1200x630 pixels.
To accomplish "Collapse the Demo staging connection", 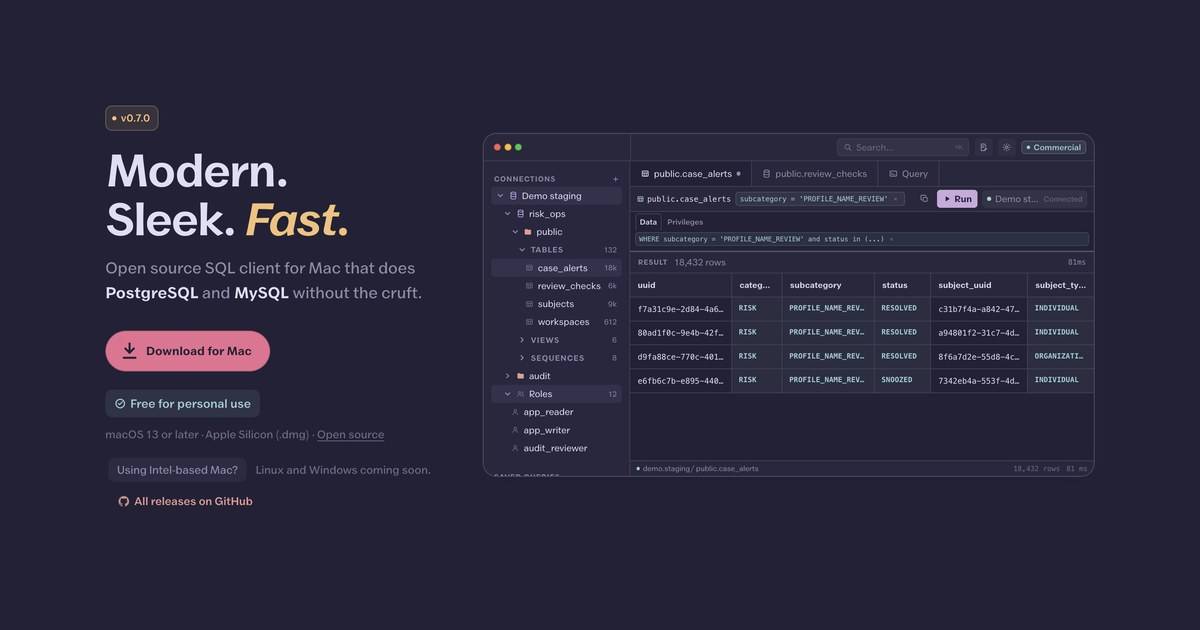I will coord(500,196).
